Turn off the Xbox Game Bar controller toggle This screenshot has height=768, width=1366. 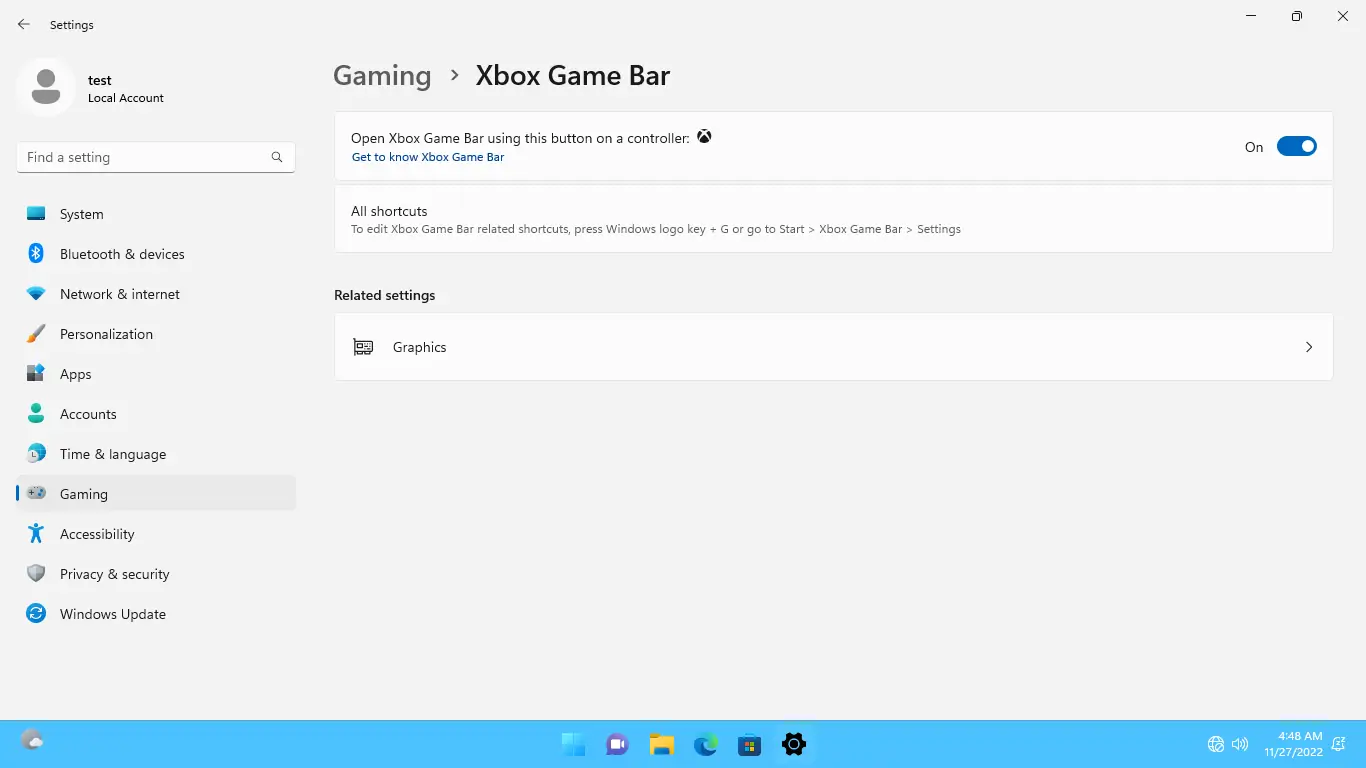tap(1297, 147)
